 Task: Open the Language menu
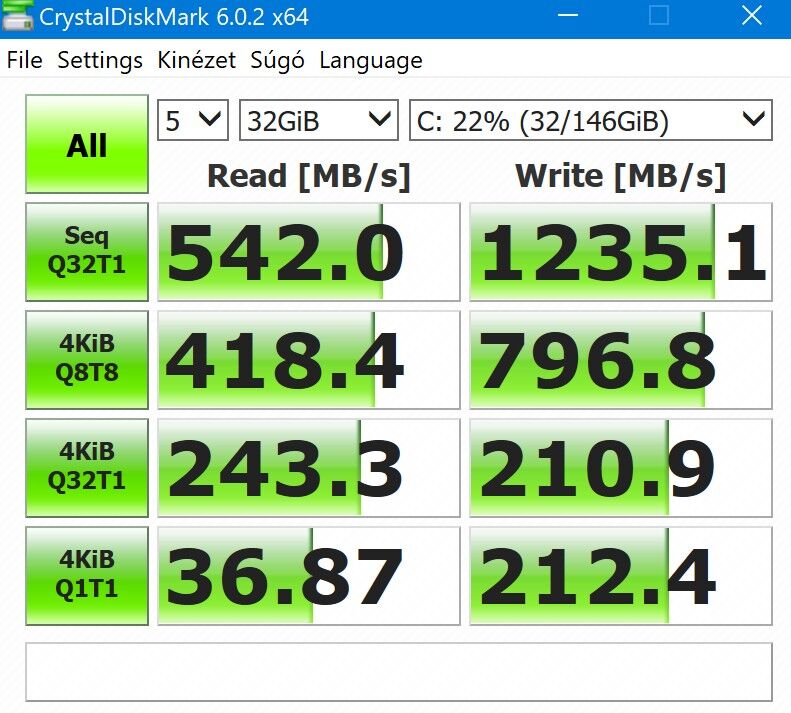click(371, 61)
